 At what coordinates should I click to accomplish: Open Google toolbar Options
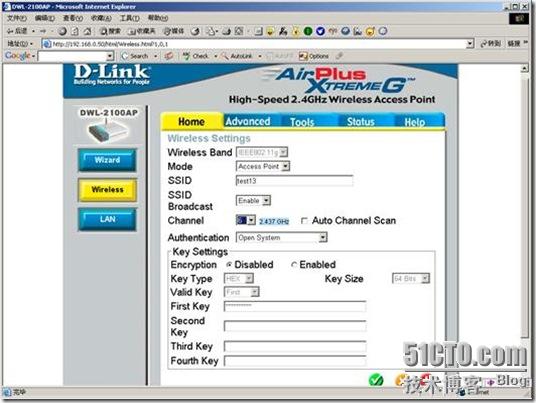(x=313, y=56)
